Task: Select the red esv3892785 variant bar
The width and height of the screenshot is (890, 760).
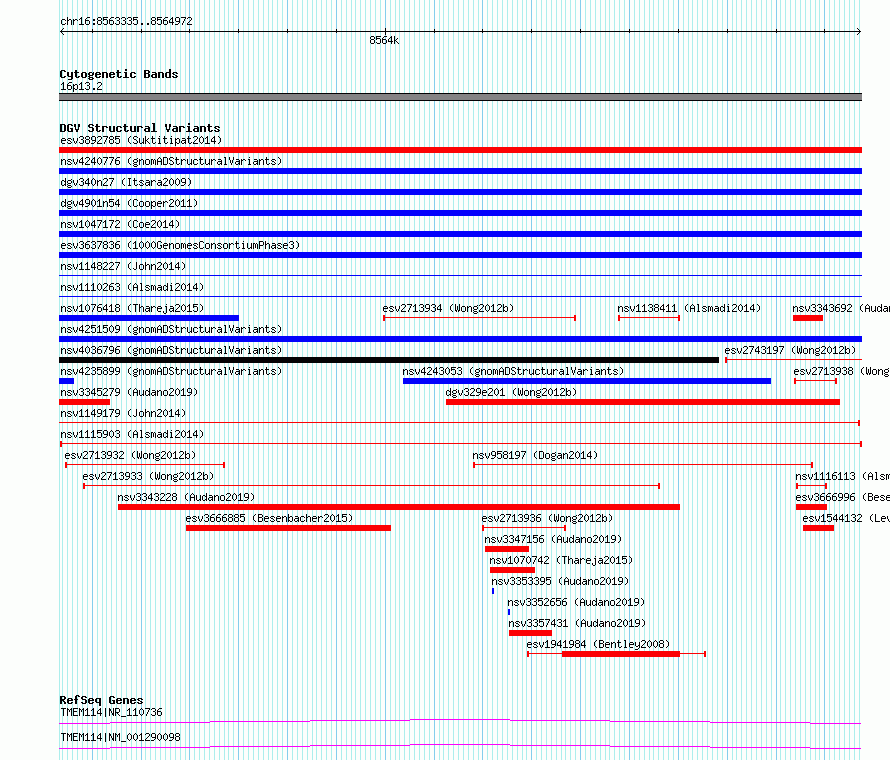Action: [x=460, y=150]
